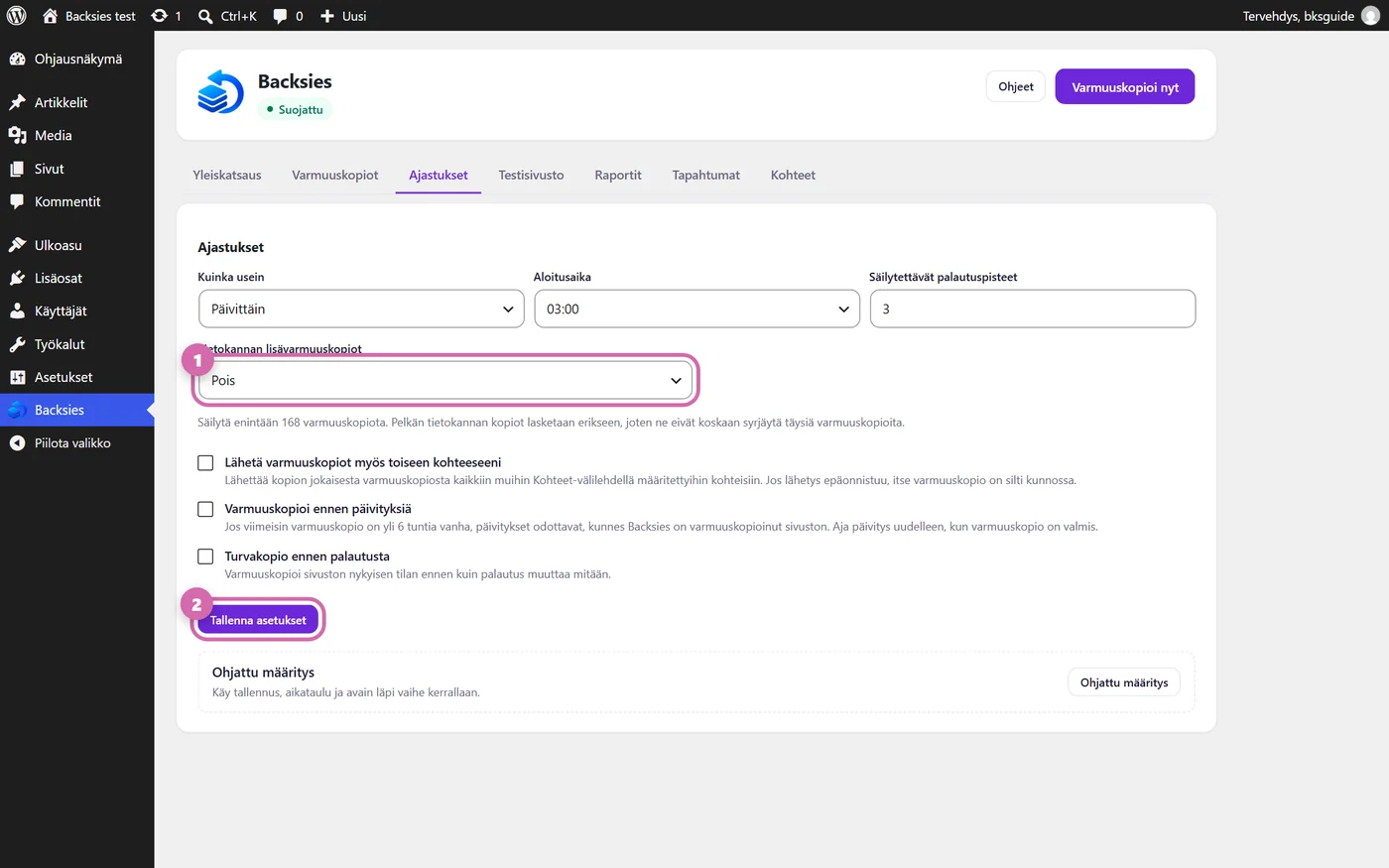The height and width of the screenshot is (868, 1389).
Task: Open the Raportit tab
Action: click(x=618, y=175)
